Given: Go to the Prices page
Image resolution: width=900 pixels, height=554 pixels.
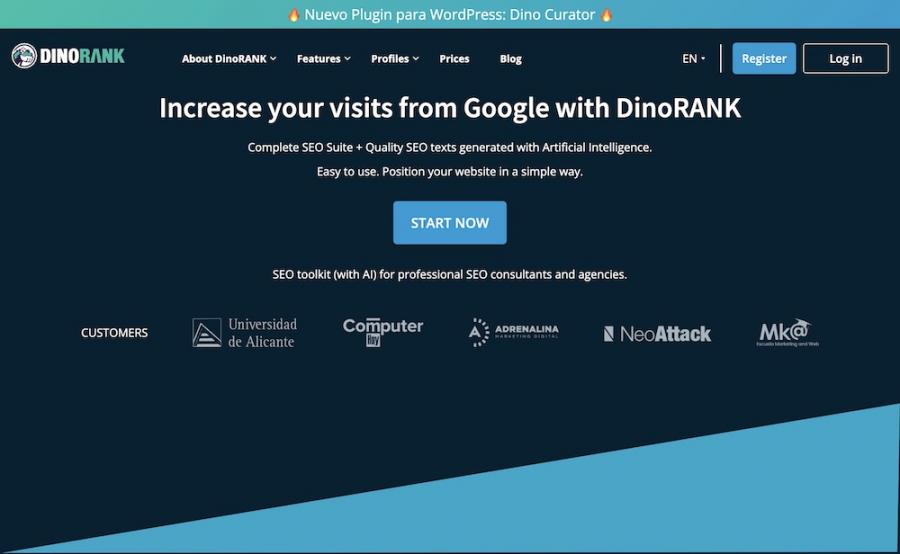Looking at the screenshot, I should [x=454, y=59].
